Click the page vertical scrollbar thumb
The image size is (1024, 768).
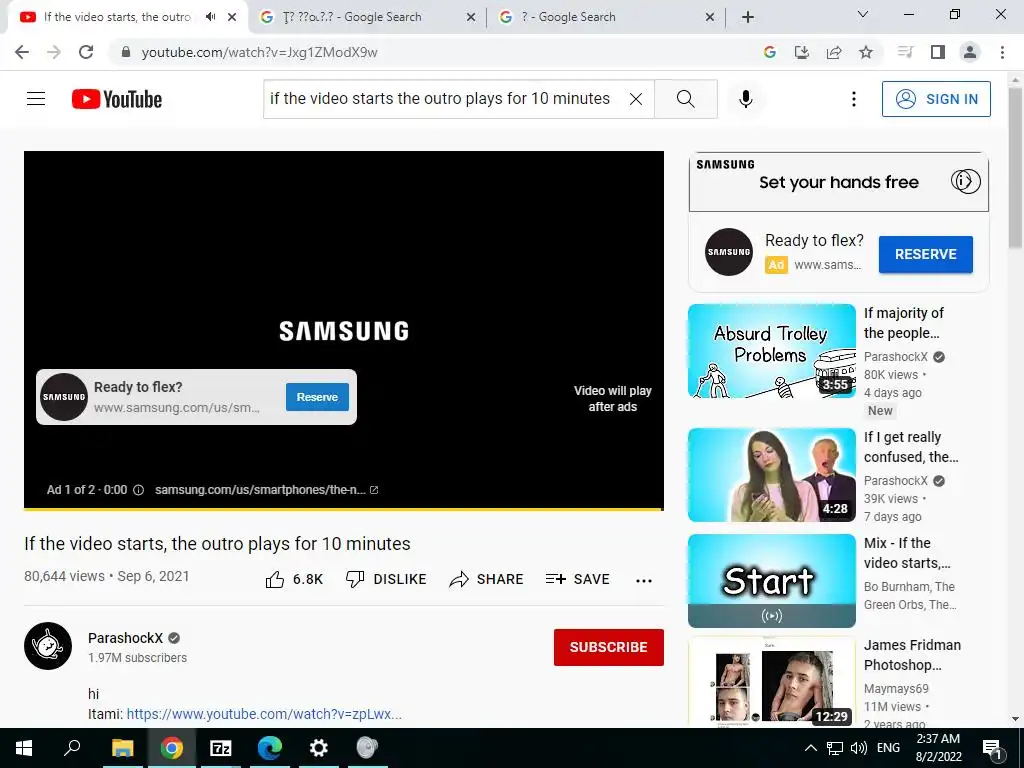pyautogui.click(x=1015, y=168)
